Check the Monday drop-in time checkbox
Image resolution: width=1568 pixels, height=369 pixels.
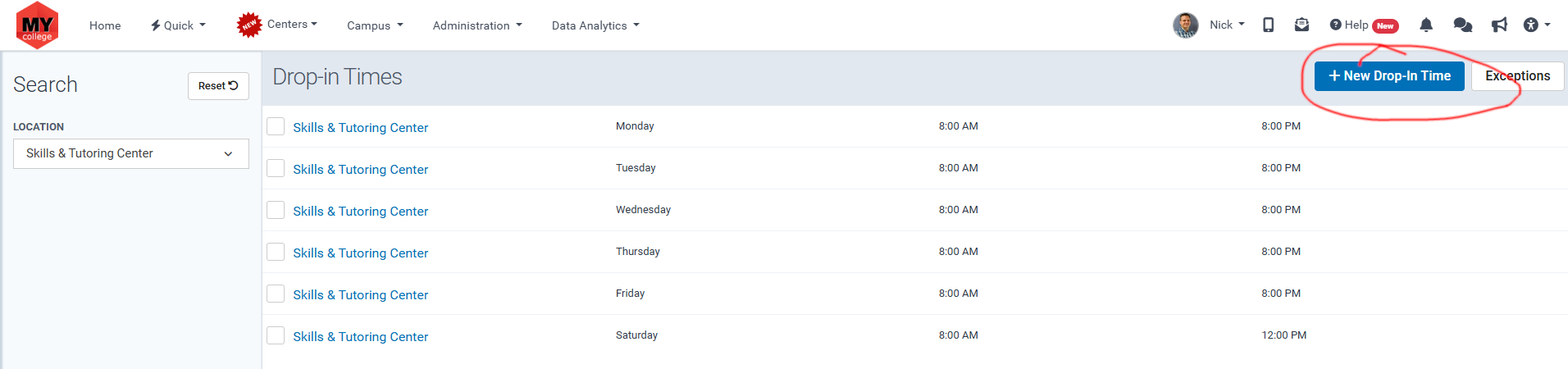[276, 126]
